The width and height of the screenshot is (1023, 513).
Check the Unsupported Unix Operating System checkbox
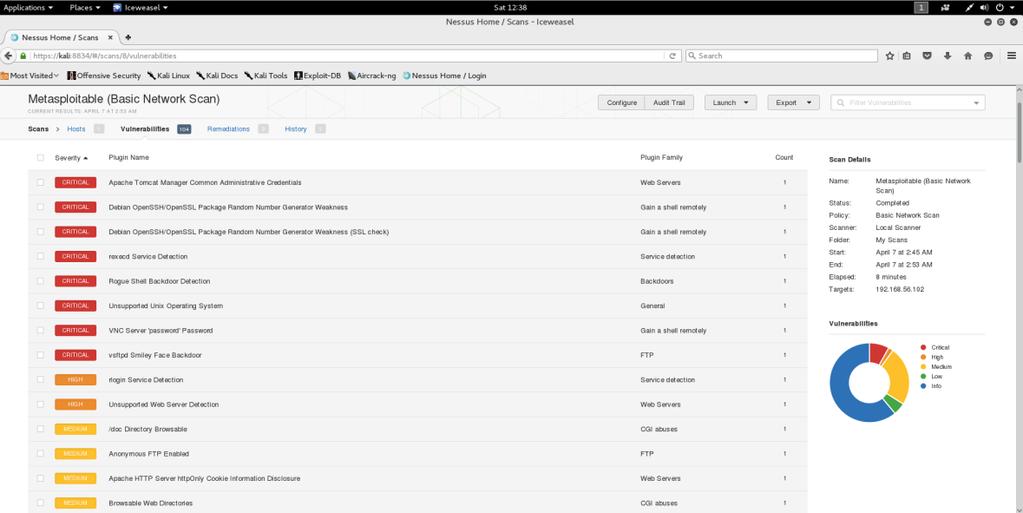tap(40, 305)
